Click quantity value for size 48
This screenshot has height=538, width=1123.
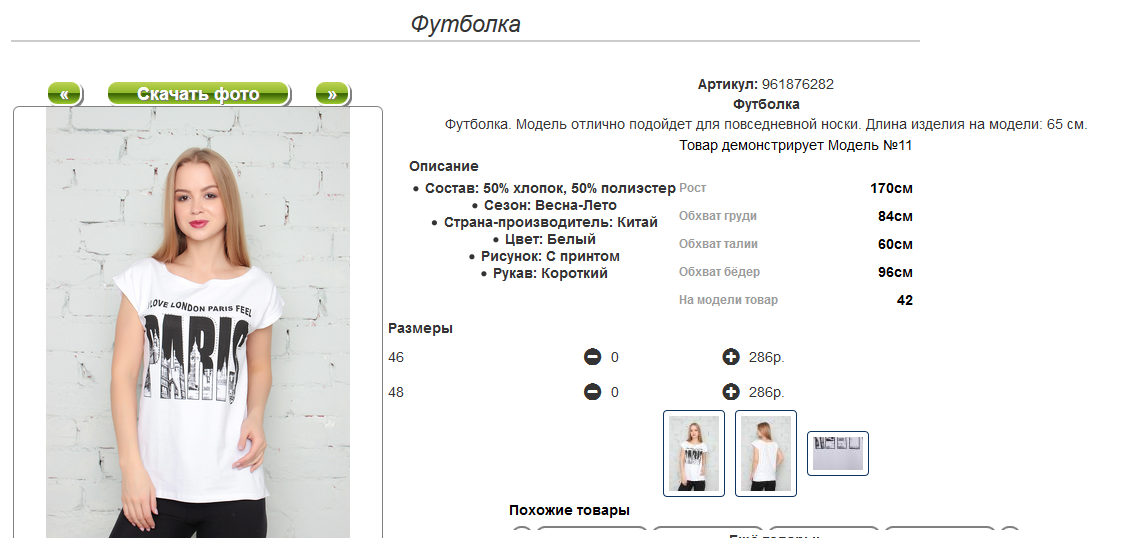click(x=614, y=393)
